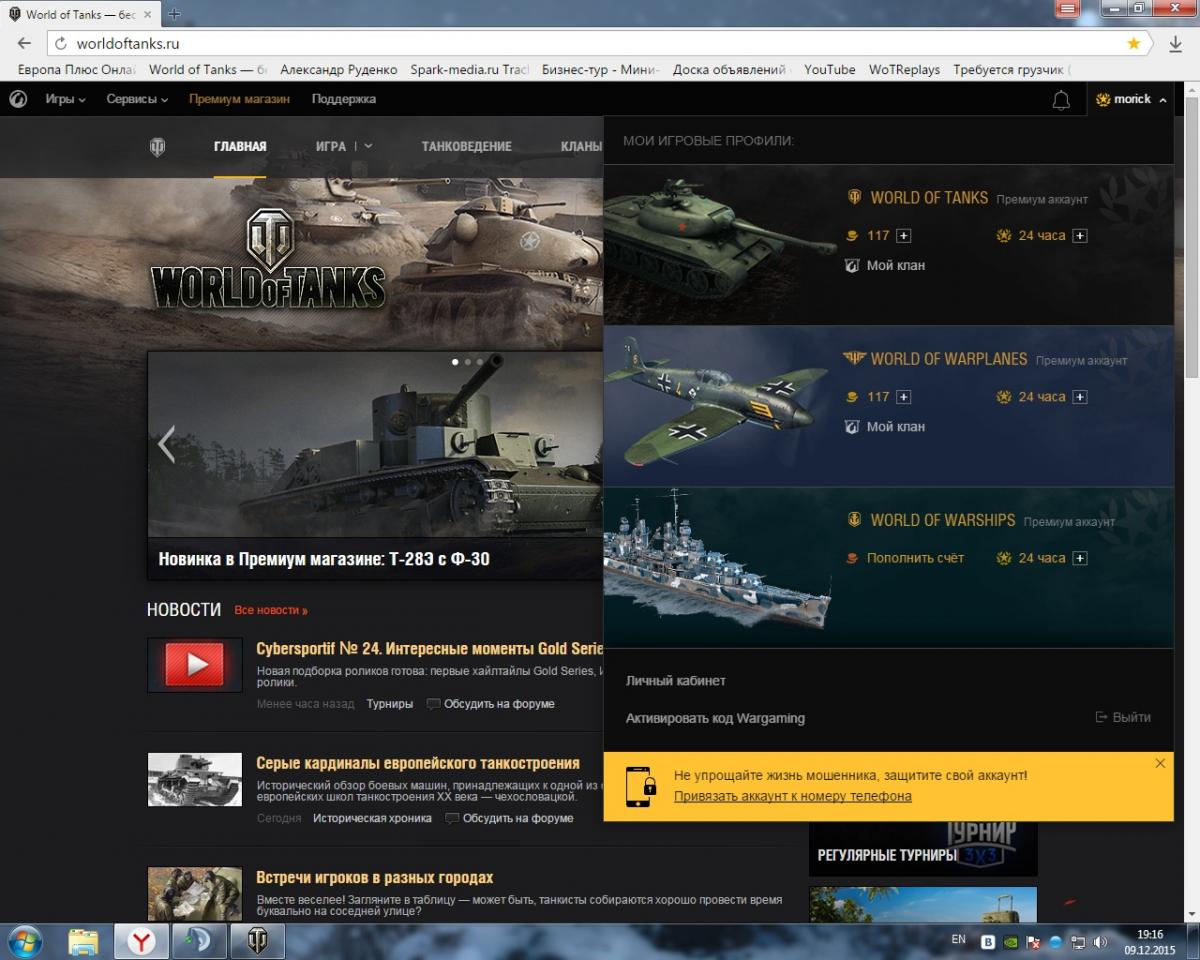1200x960 pixels.
Task: Click Yandex browser taskbar icon
Action: (x=142, y=941)
